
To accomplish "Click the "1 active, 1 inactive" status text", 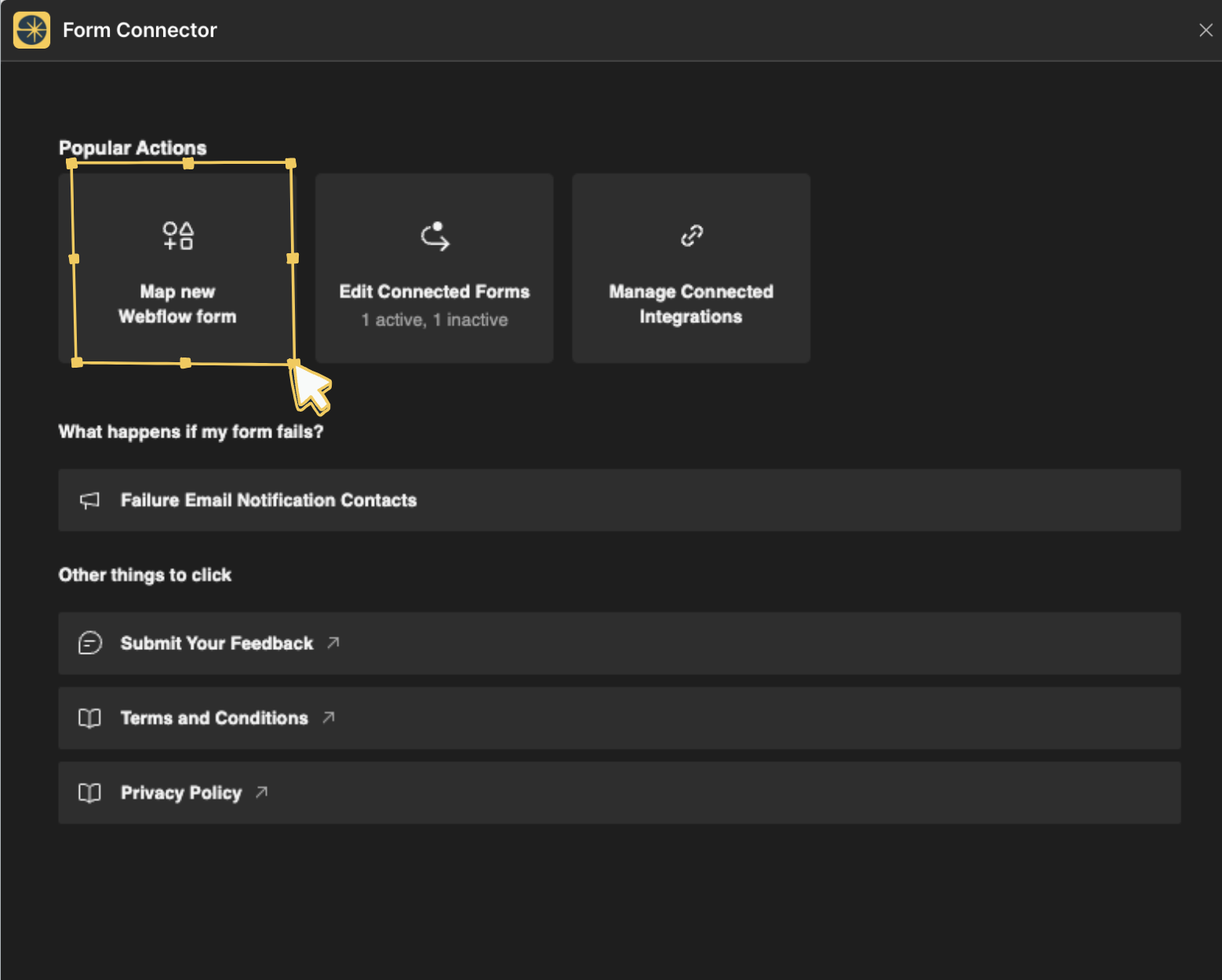I will pos(434,320).
